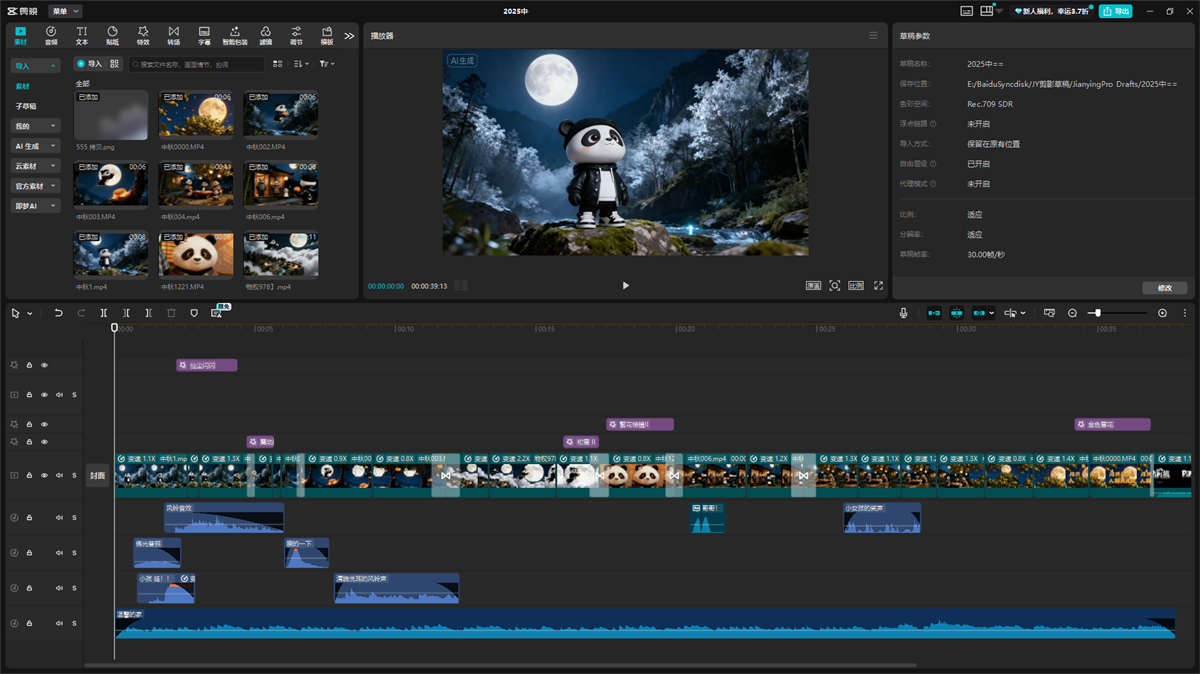Open the 新人福利 promotion link
Viewport: 1200px width, 674px height.
pos(1052,11)
